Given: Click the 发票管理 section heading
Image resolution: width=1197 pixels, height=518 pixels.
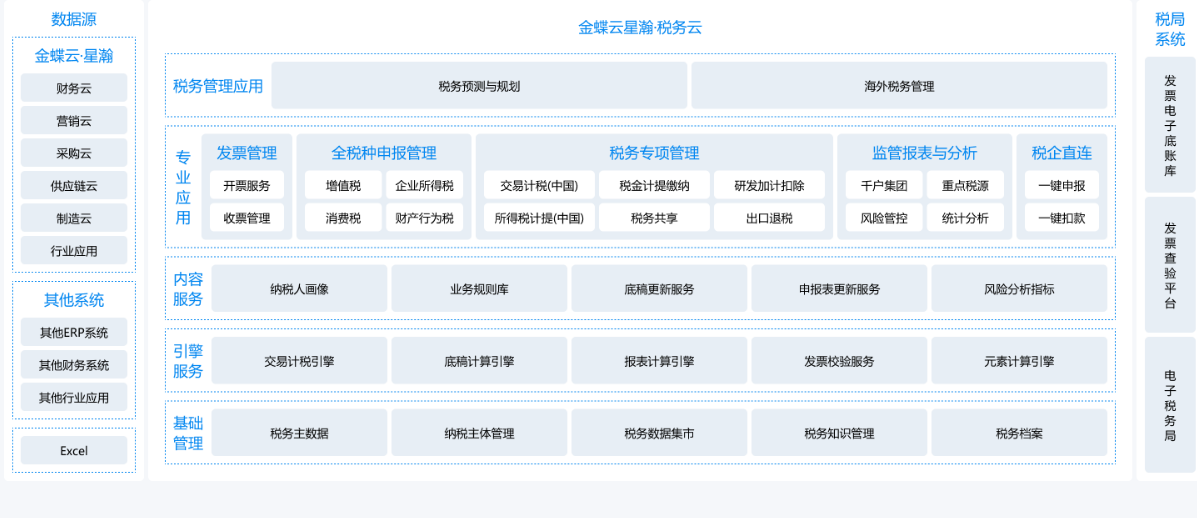Looking at the screenshot, I should coord(247,153).
